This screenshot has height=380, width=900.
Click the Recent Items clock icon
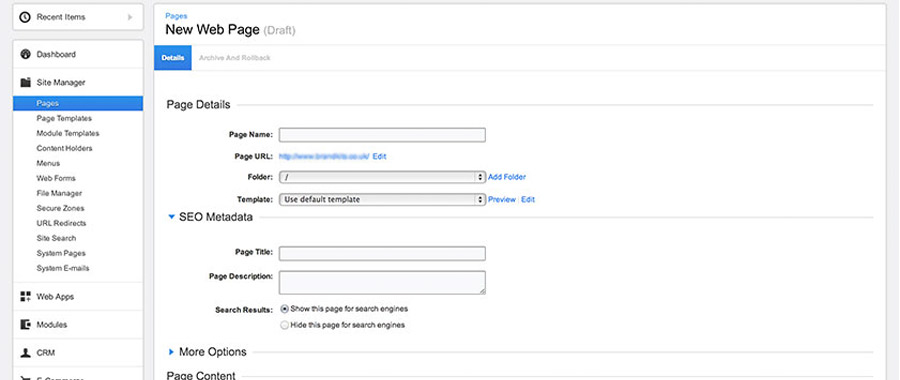(25, 17)
